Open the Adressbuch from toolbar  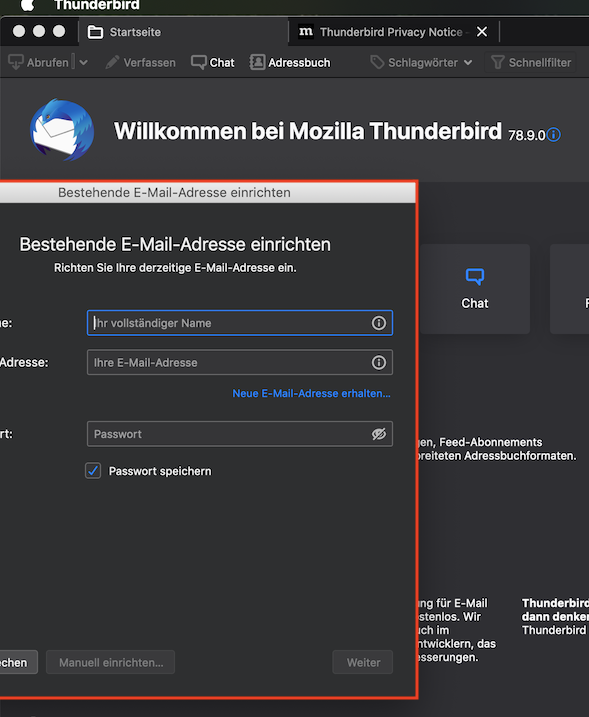tap(290, 62)
